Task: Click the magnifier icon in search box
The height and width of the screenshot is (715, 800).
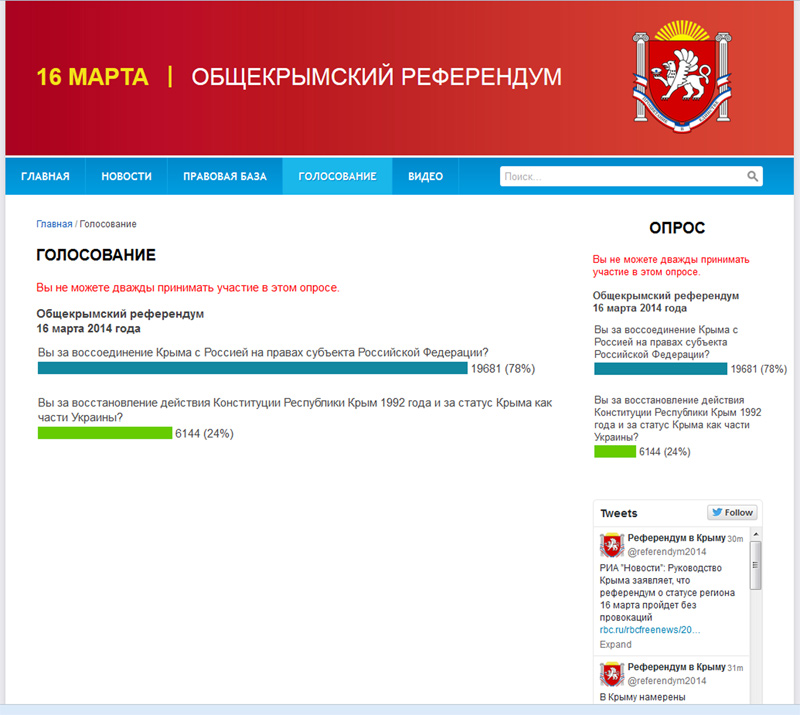Action: click(752, 176)
